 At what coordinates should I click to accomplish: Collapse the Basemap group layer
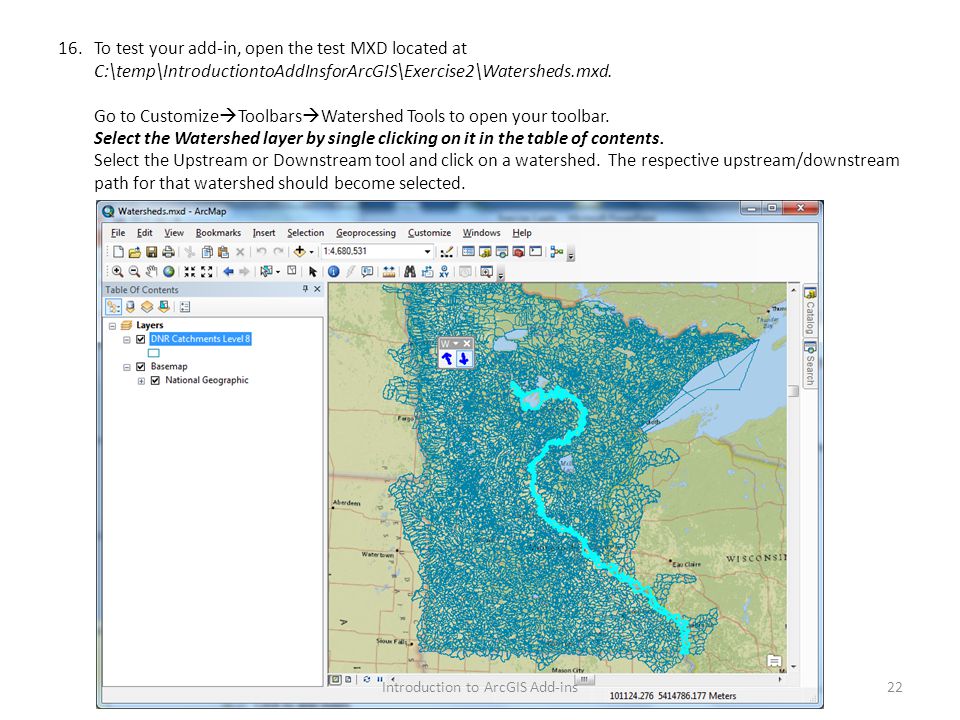tap(127, 367)
